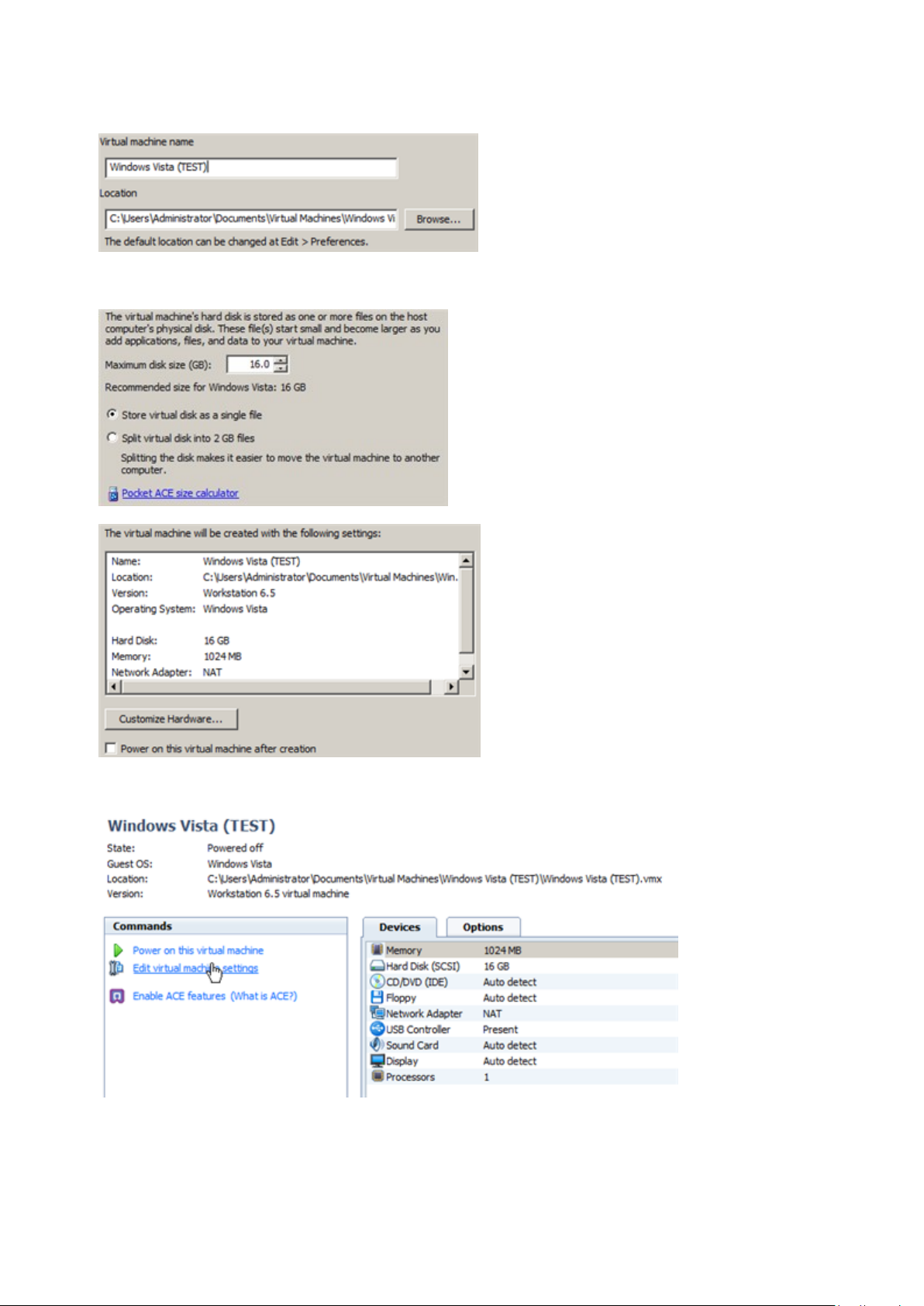Click the Powered off state text

pyautogui.click(x=235, y=848)
